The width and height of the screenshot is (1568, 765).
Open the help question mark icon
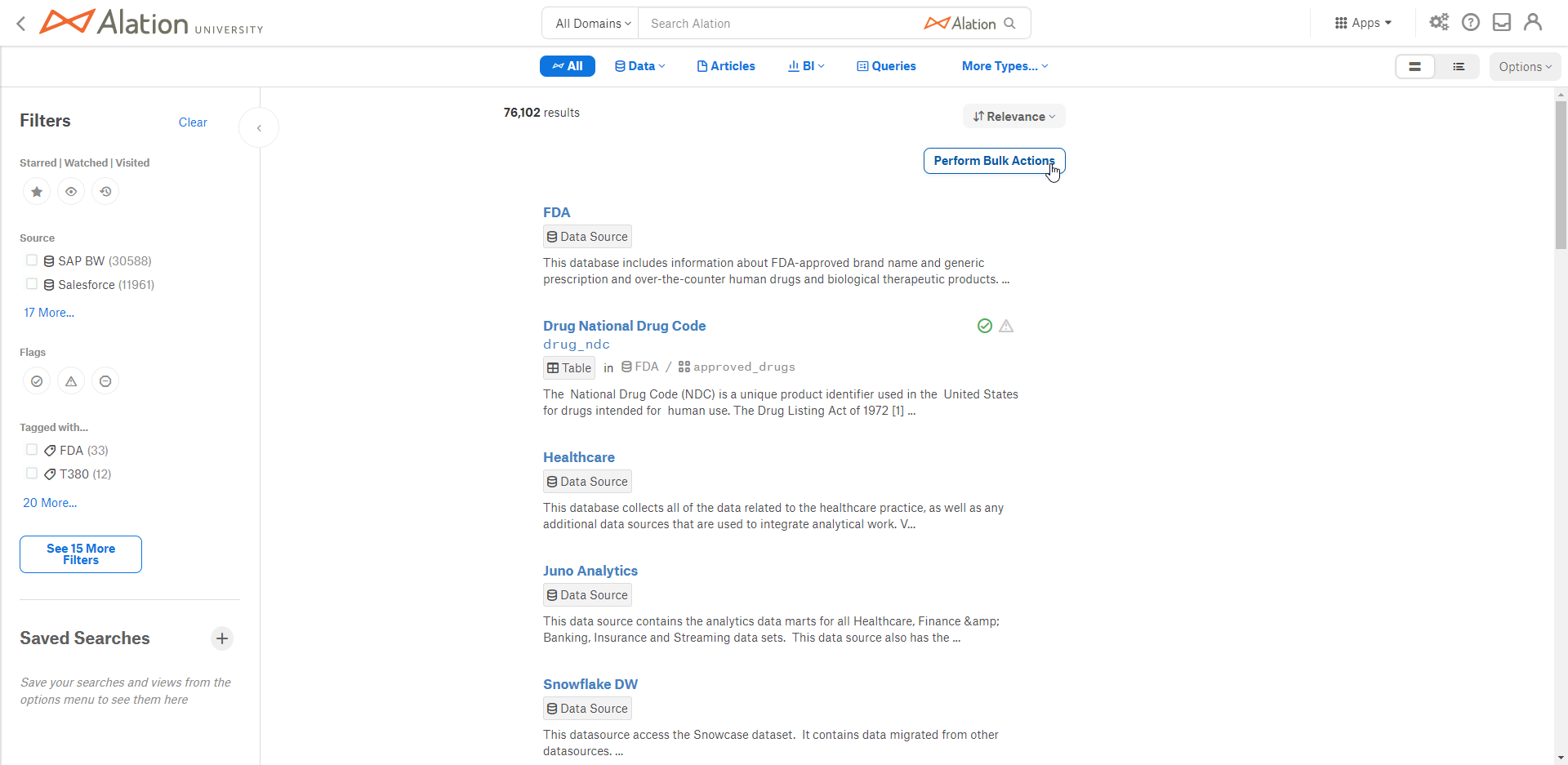1471,22
